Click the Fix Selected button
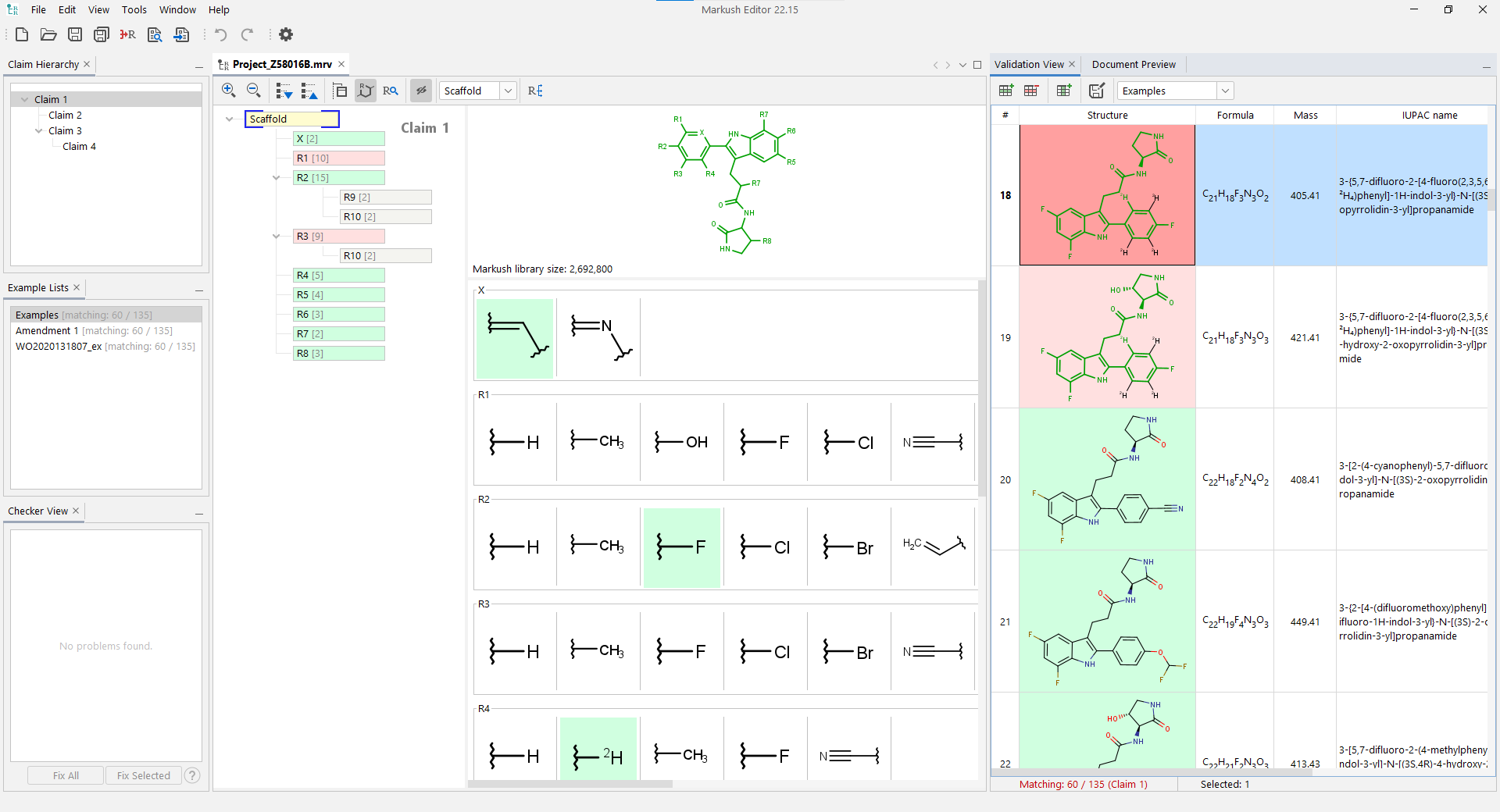Image resolution: width=1500 pixels, height=812 pixels. (143, 775)
